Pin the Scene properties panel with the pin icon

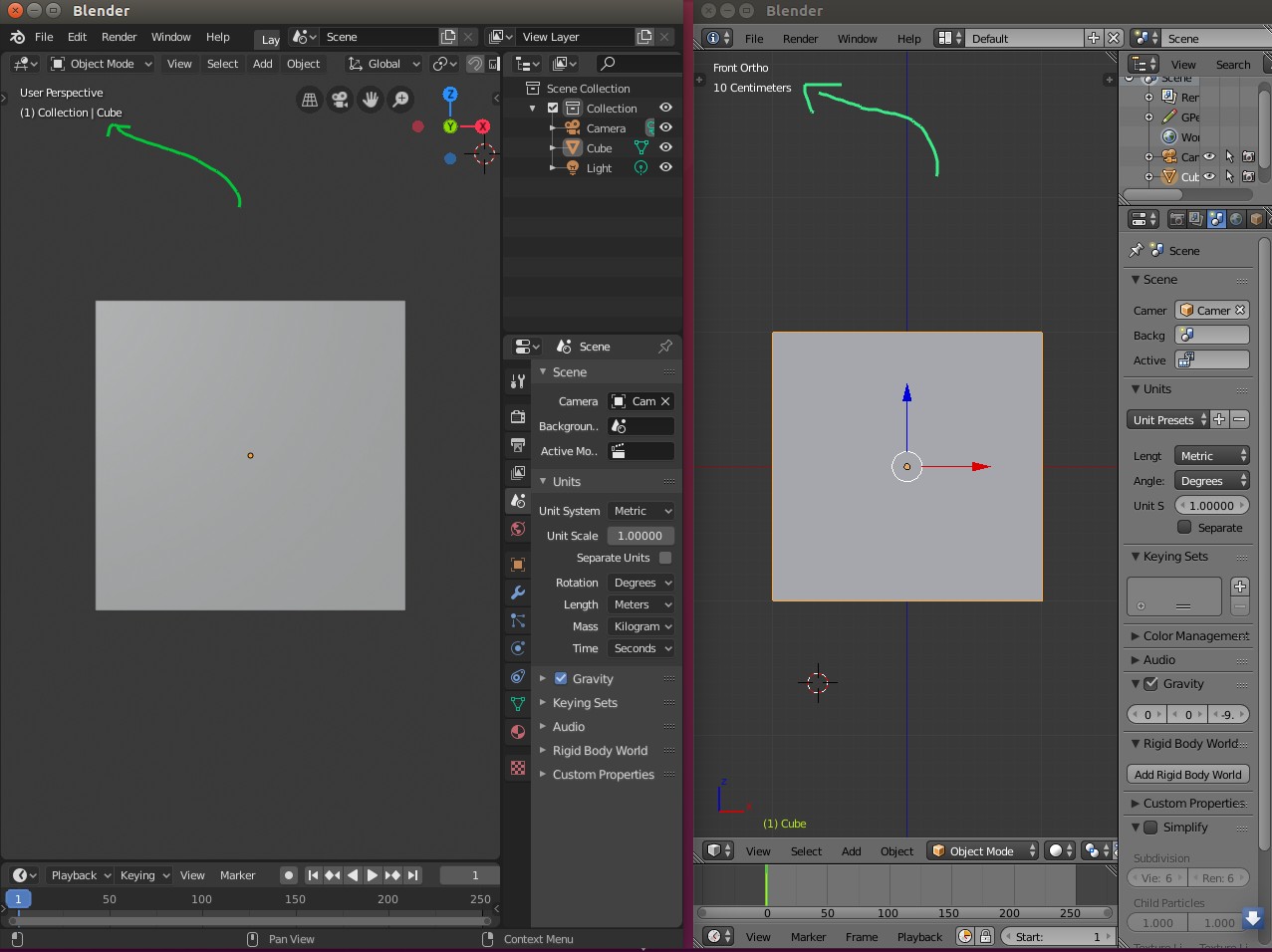click(x=665, y=346)
